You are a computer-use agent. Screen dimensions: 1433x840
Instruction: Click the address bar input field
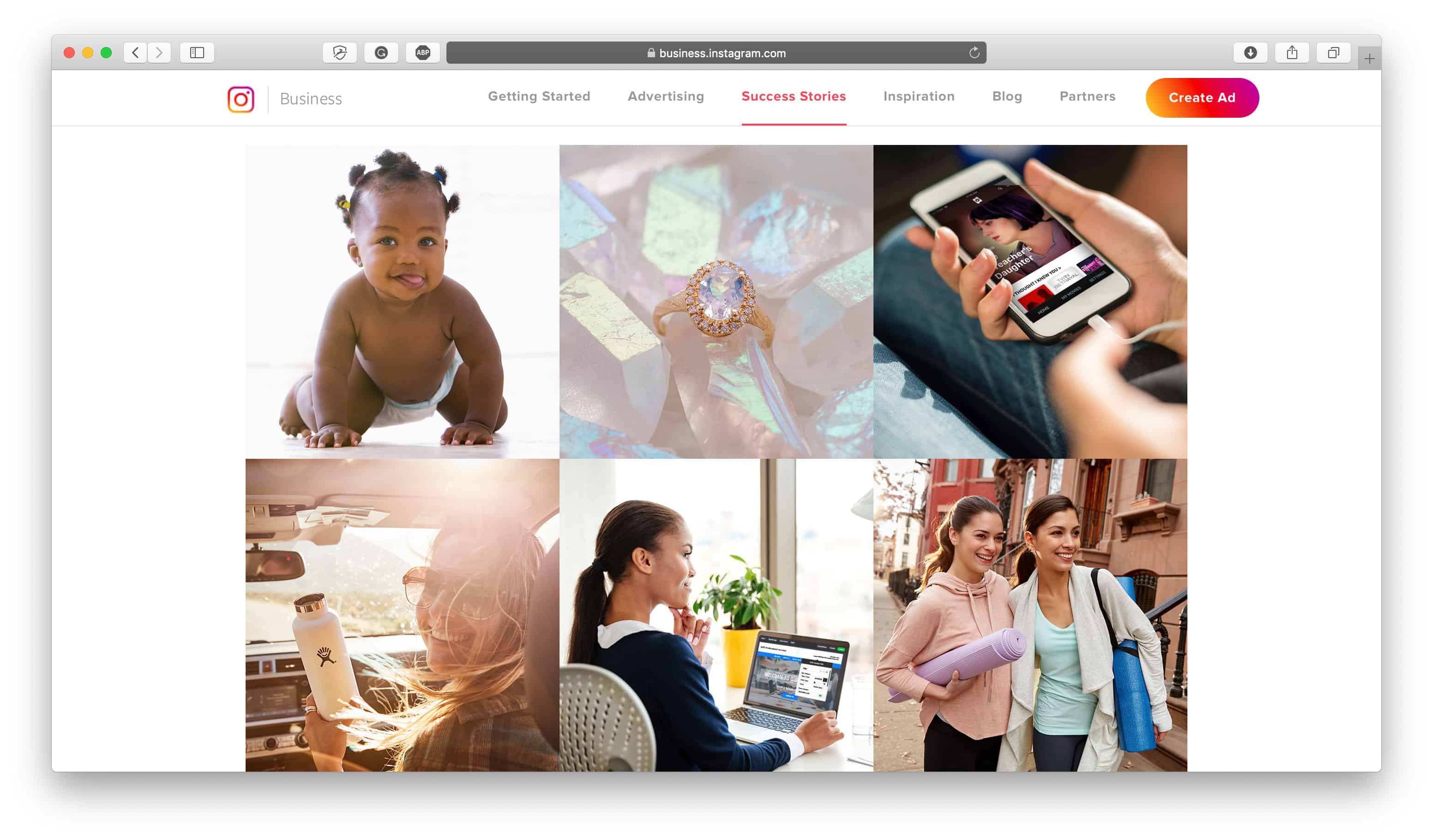point(716,53)
